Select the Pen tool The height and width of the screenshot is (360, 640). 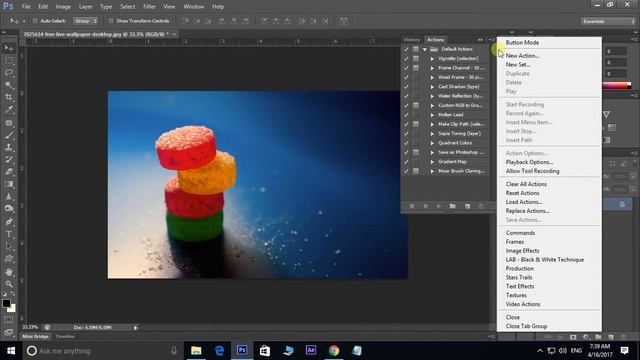9,222
